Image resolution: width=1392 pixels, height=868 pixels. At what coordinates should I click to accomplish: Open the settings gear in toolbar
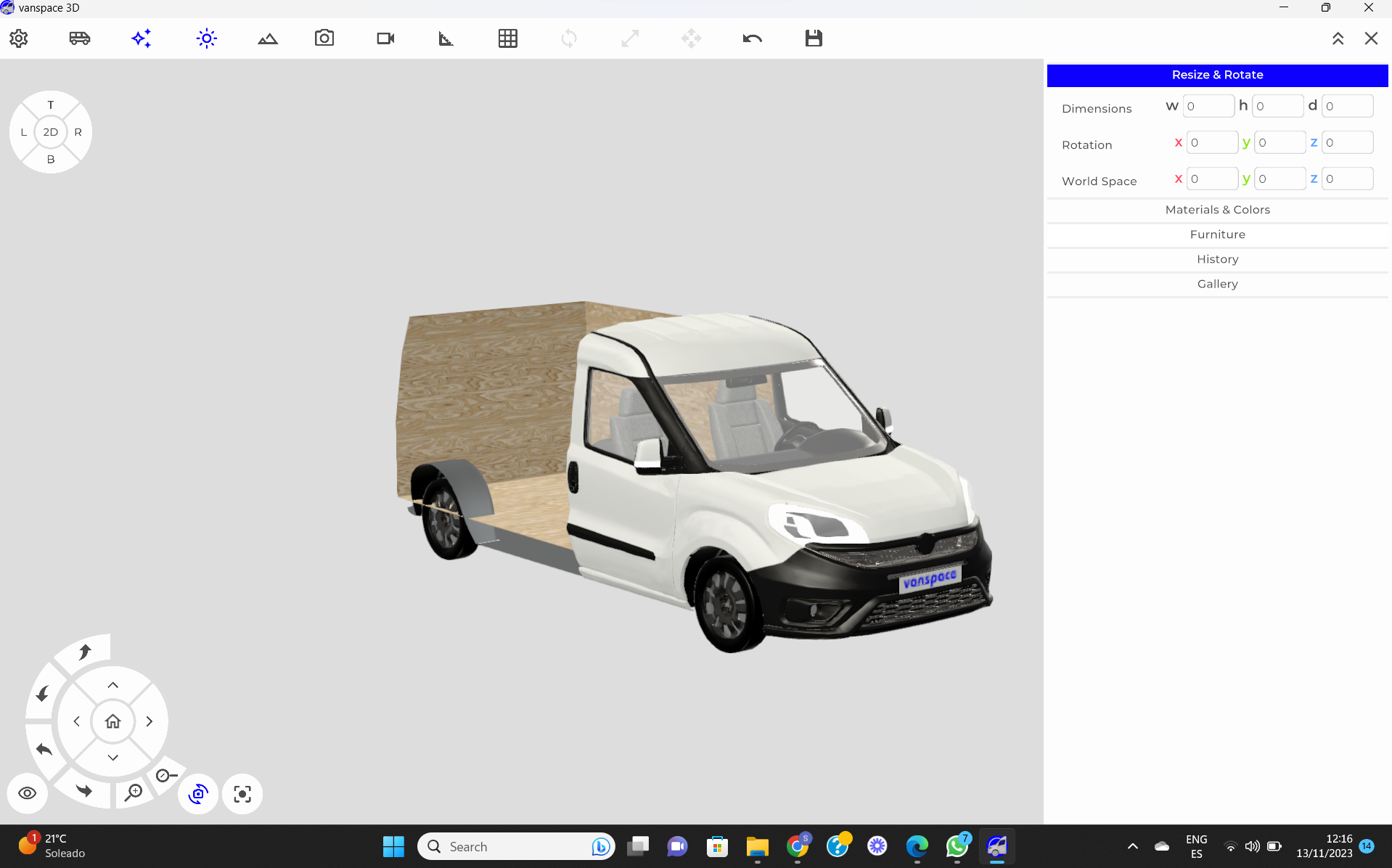click(19, 38)
